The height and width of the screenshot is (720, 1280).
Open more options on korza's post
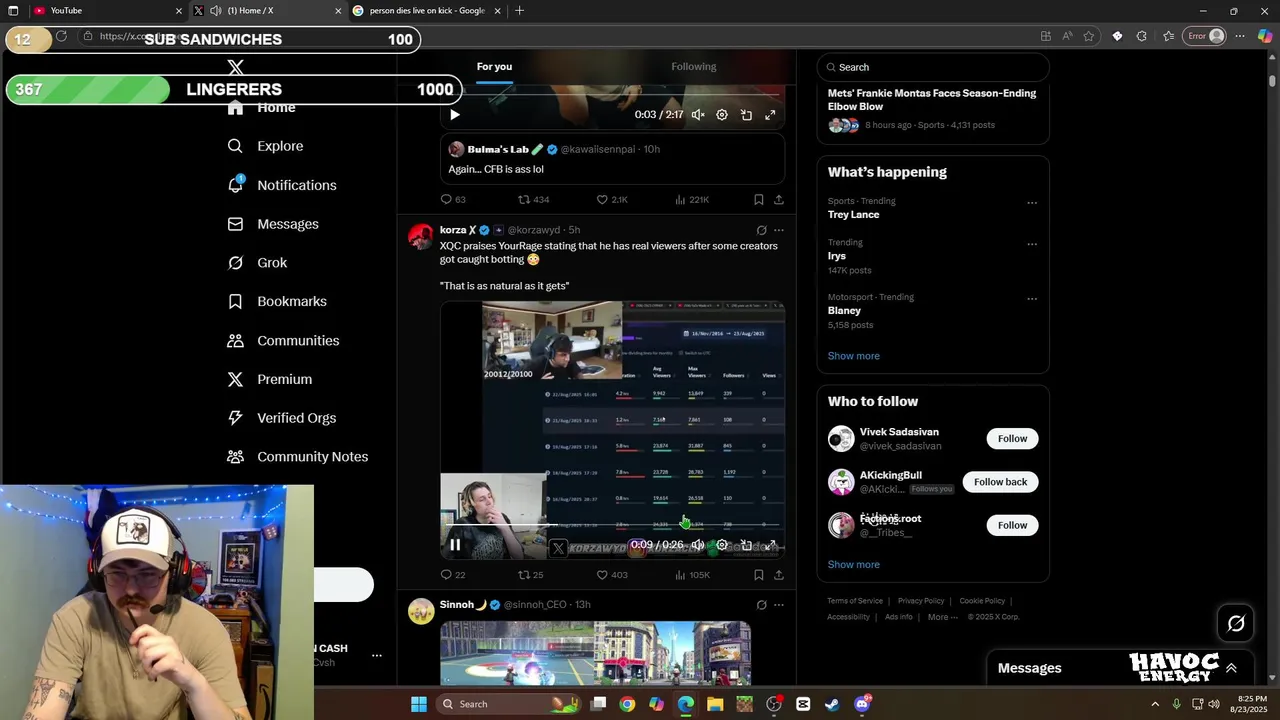tap(779, 230)
